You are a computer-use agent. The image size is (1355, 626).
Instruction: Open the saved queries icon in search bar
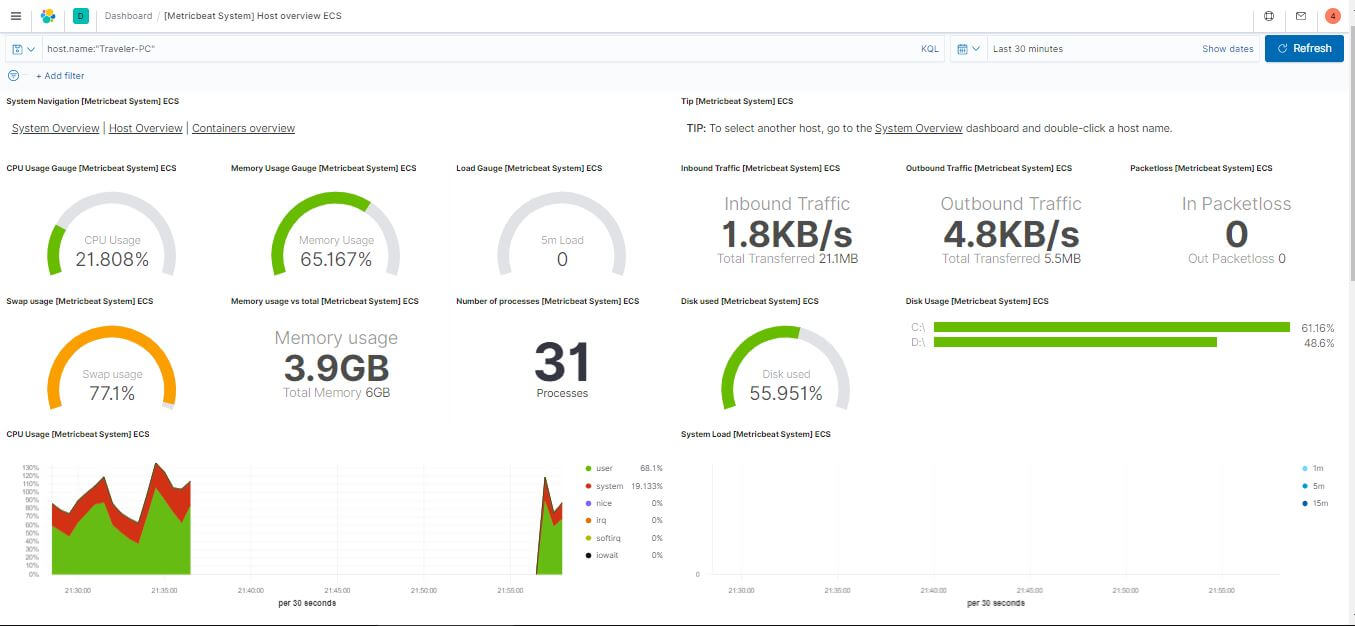pyautogui.click(x=16, y=48)
